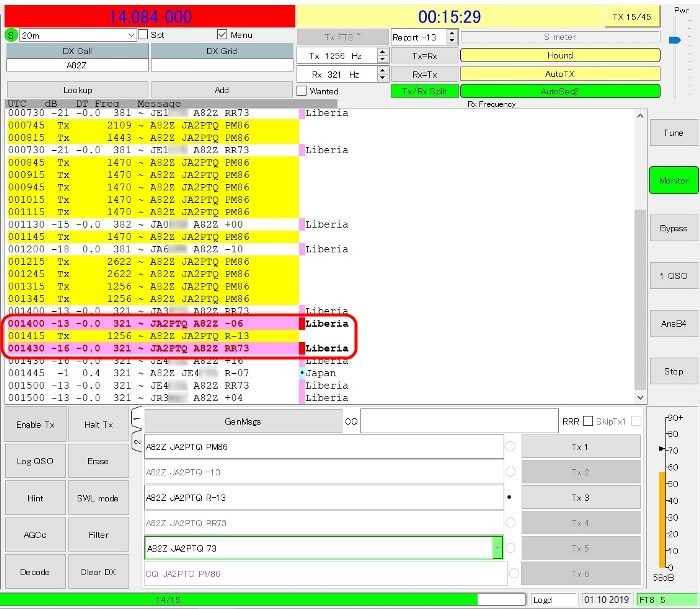This screenshot has width=700, height=609.
Task: Click the Rx=Tx button
Action: (425, 74)
